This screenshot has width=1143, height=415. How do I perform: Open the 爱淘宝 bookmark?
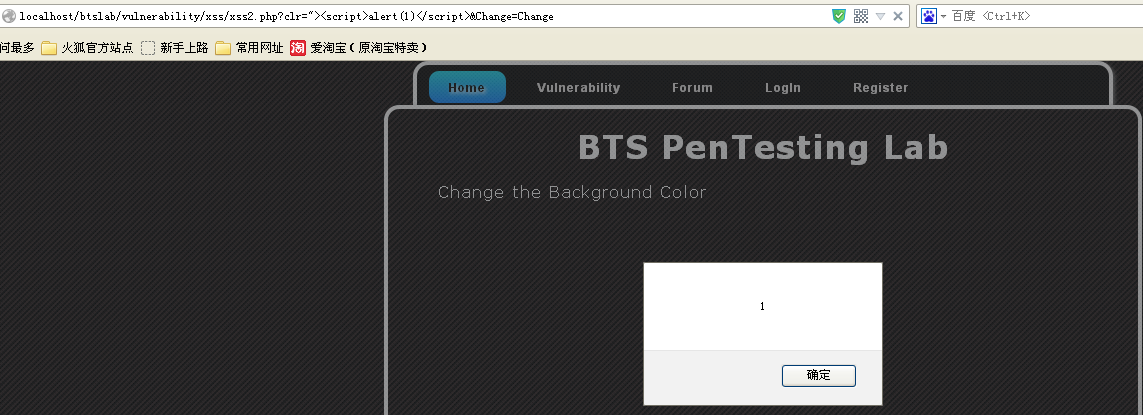click(358, 47)
